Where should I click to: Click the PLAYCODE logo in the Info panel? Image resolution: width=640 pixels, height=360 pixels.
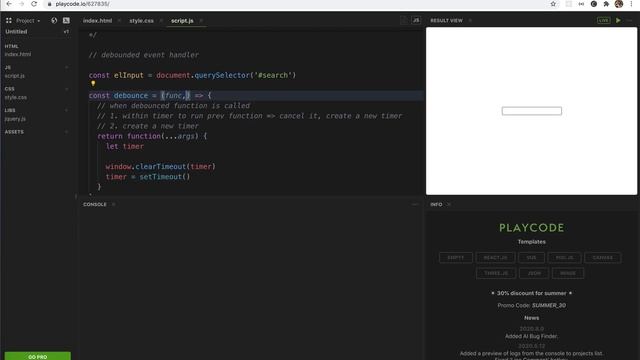point(531,228)
